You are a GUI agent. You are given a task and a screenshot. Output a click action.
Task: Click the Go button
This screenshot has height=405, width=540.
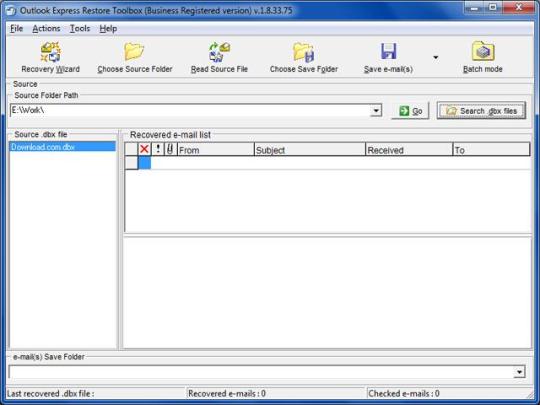[x=410, y=111]
